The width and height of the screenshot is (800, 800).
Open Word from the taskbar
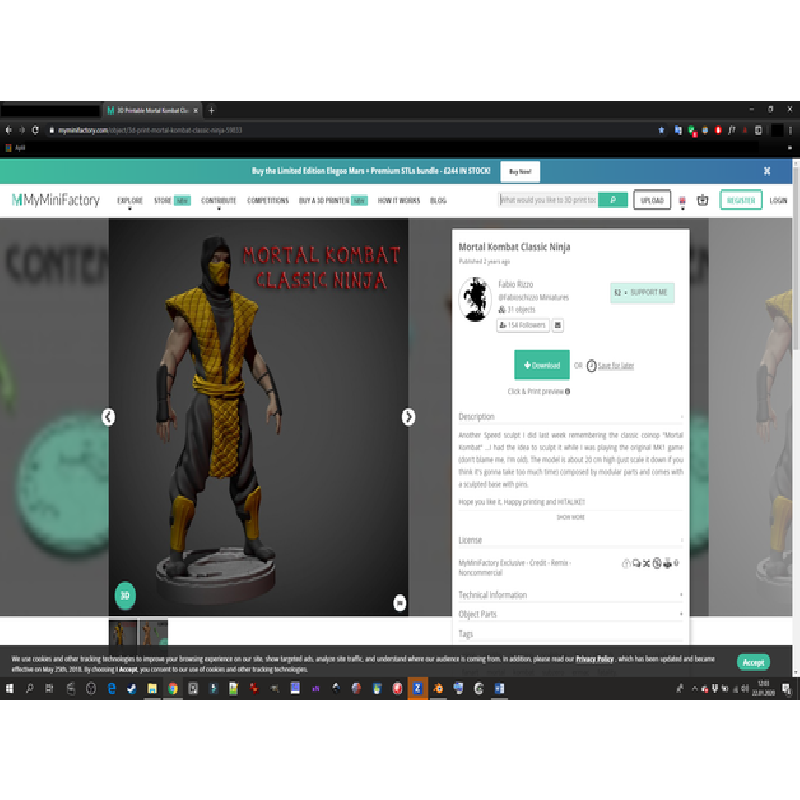click(499, 689)
